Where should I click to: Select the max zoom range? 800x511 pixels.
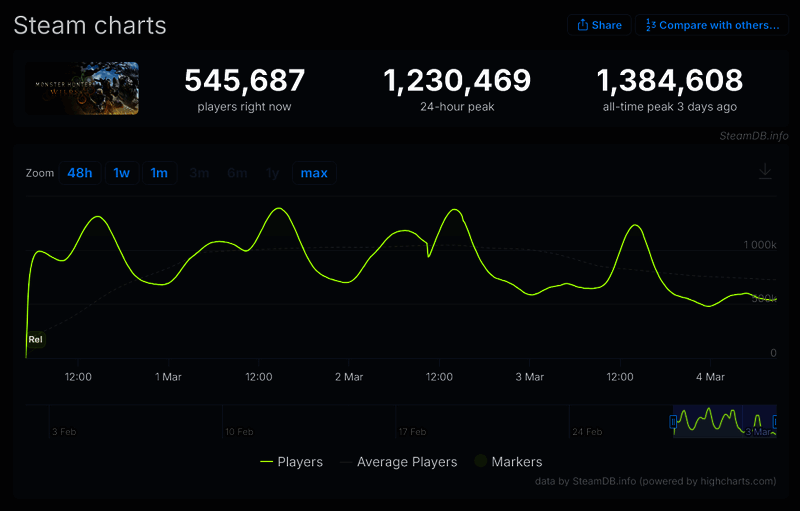[314, 173]
